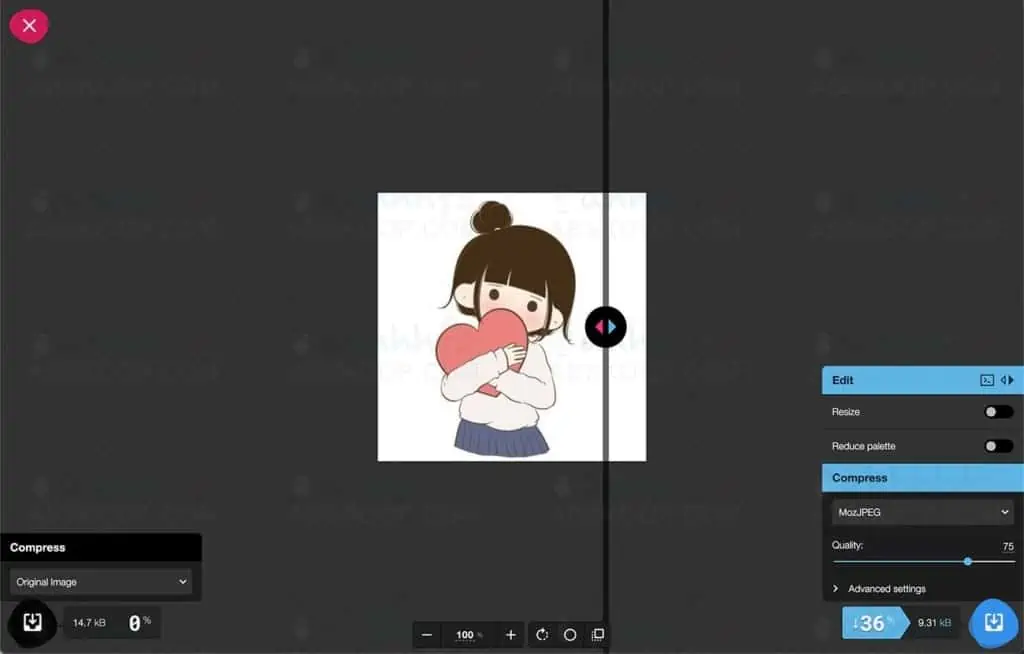
Task: Enable the Reduce palette option
Action: (996, 446)
